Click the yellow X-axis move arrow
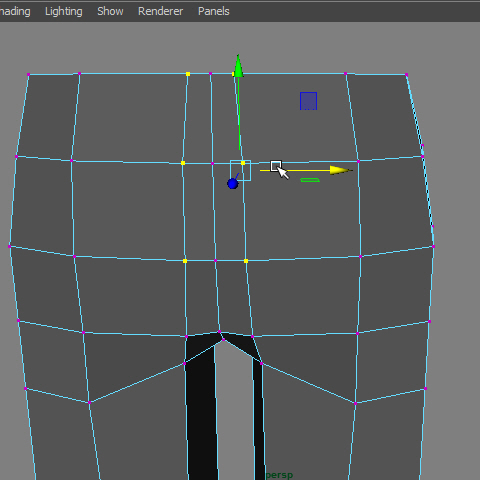This screenshot has height=480, width=480. pyautogui.click(x=341, y=170)
